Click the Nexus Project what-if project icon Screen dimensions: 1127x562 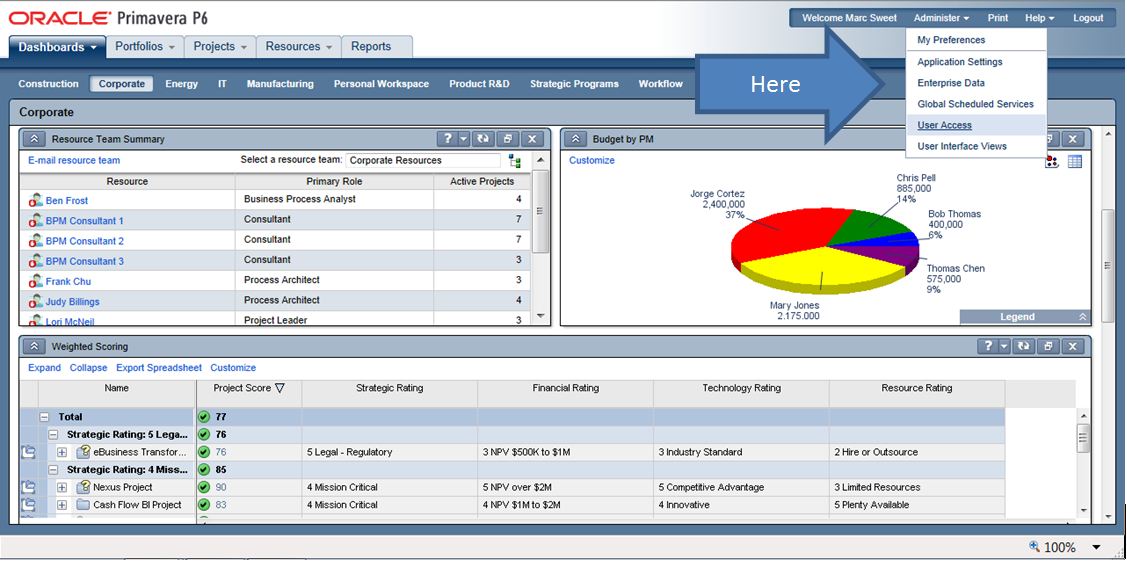[83, 487]
